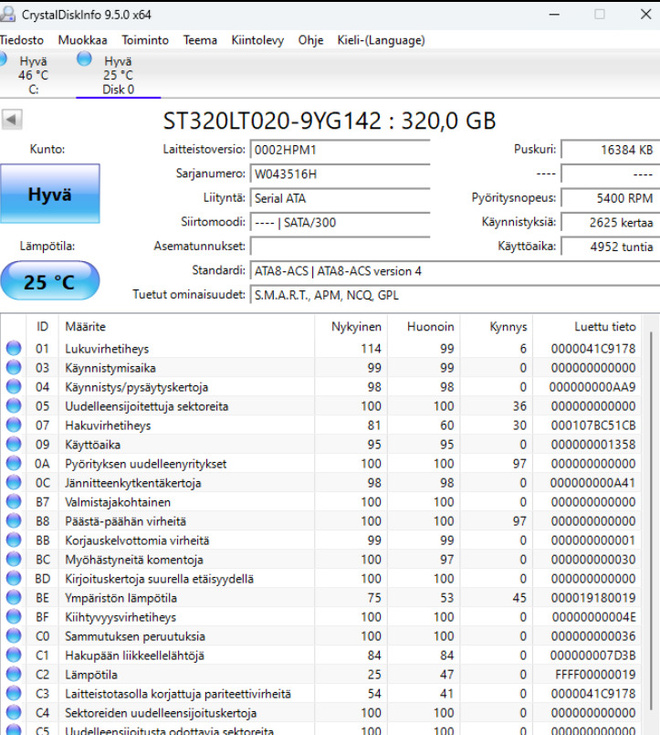The width and height of the screenshot is (660, 735).
Task: Click the status orb beside Ympäristön lämpötila
Action: coord(14,598)
